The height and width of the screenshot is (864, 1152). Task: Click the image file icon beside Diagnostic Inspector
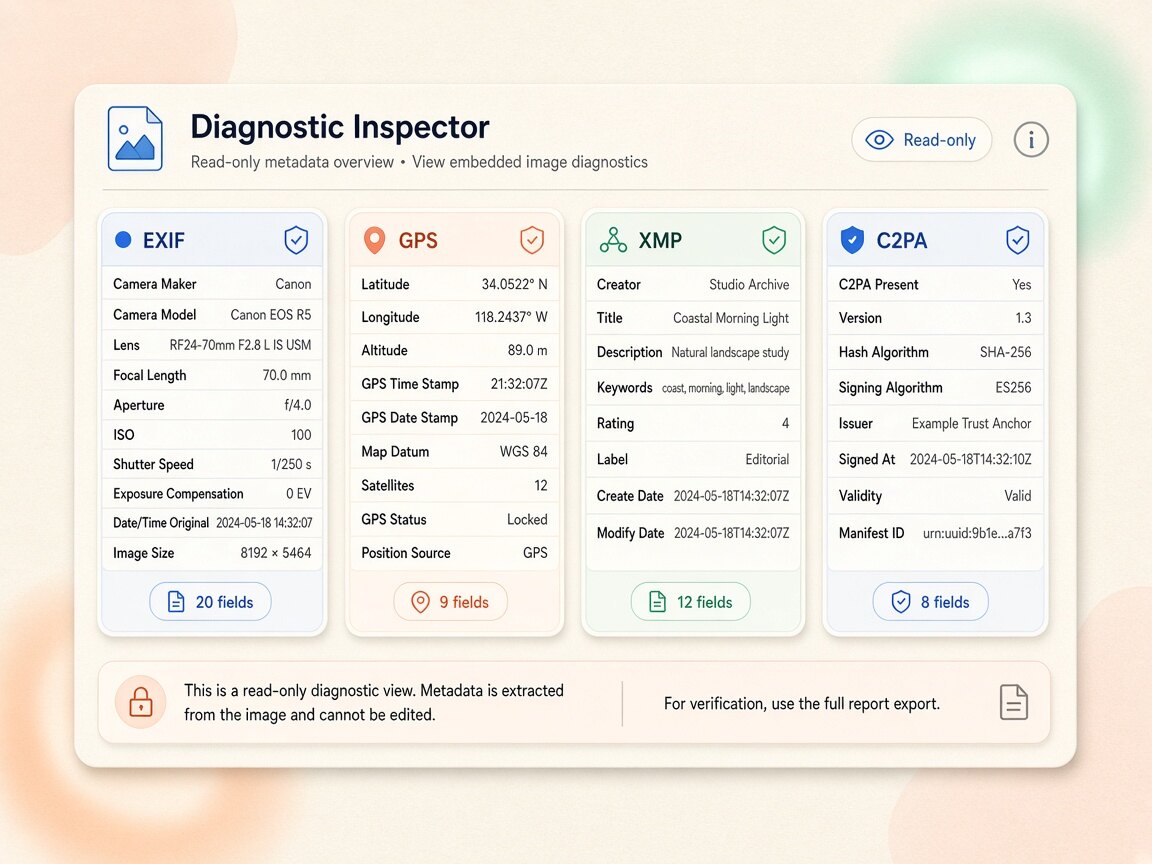135,138
